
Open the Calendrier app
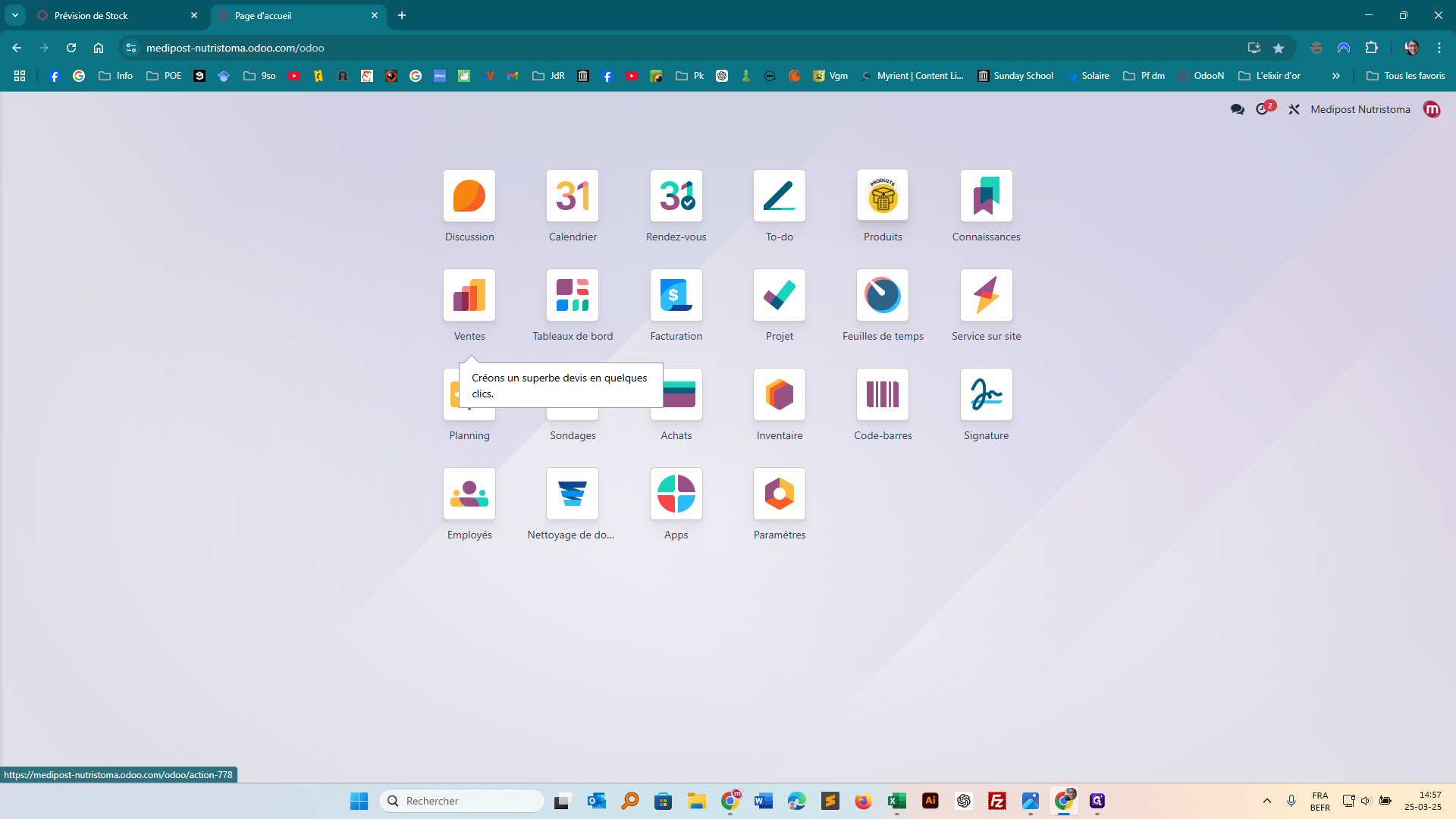(573, 196)
